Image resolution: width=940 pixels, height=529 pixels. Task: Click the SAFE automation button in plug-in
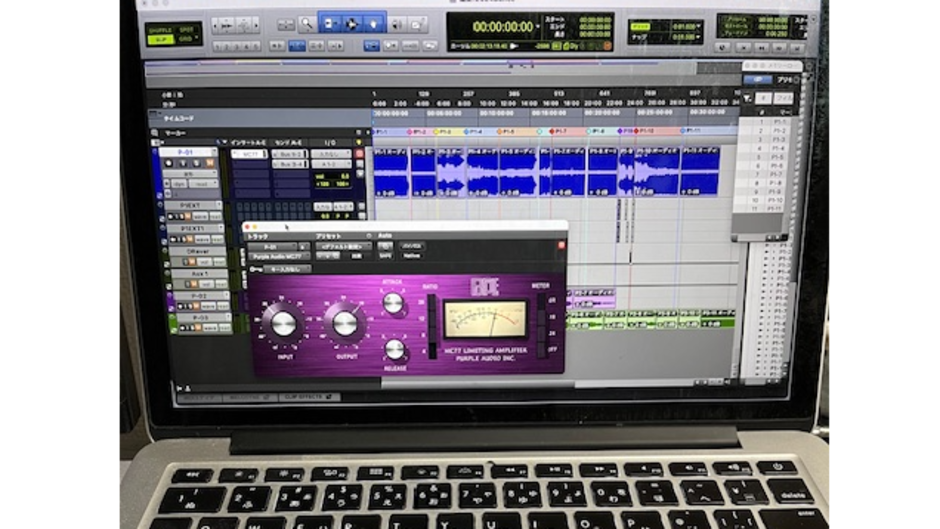[385, 256]
